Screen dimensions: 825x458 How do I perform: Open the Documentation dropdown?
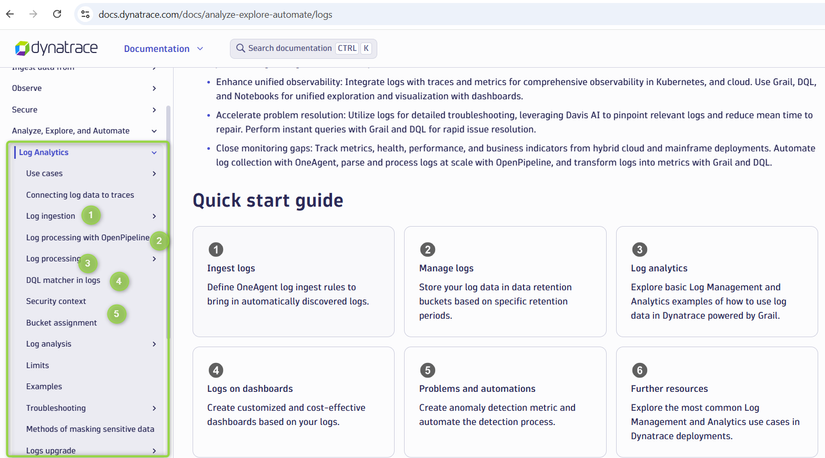[163, 48]
